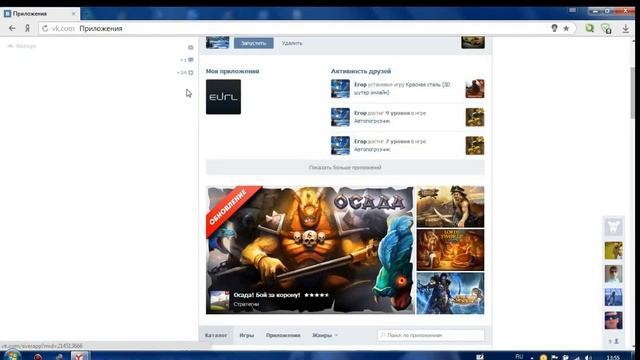
Task: Open the browser downloads arrow icon
Action: 625,29
